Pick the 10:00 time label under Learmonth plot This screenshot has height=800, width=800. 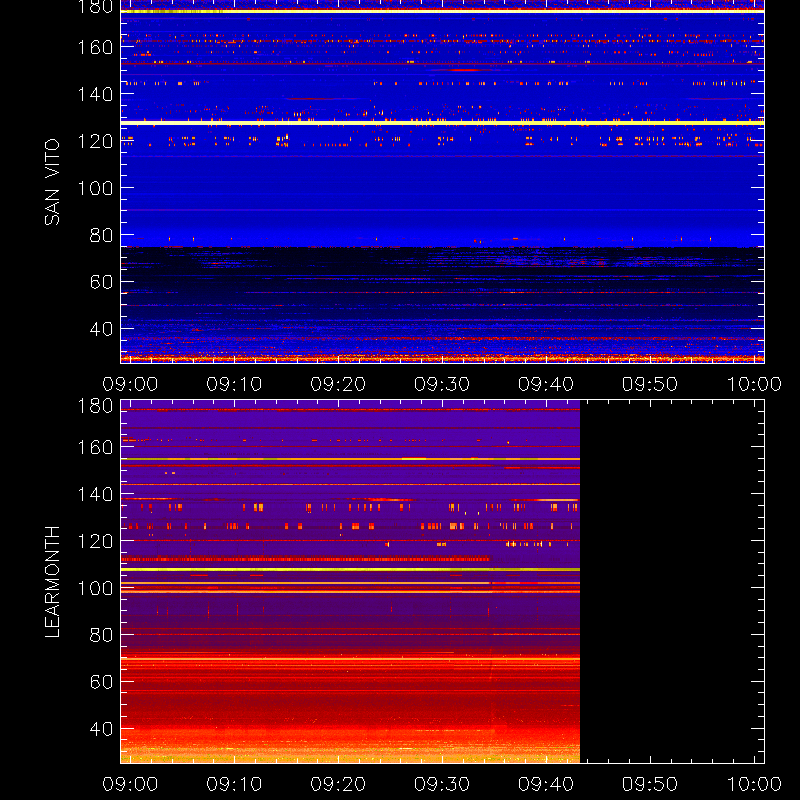coord(754,784)
